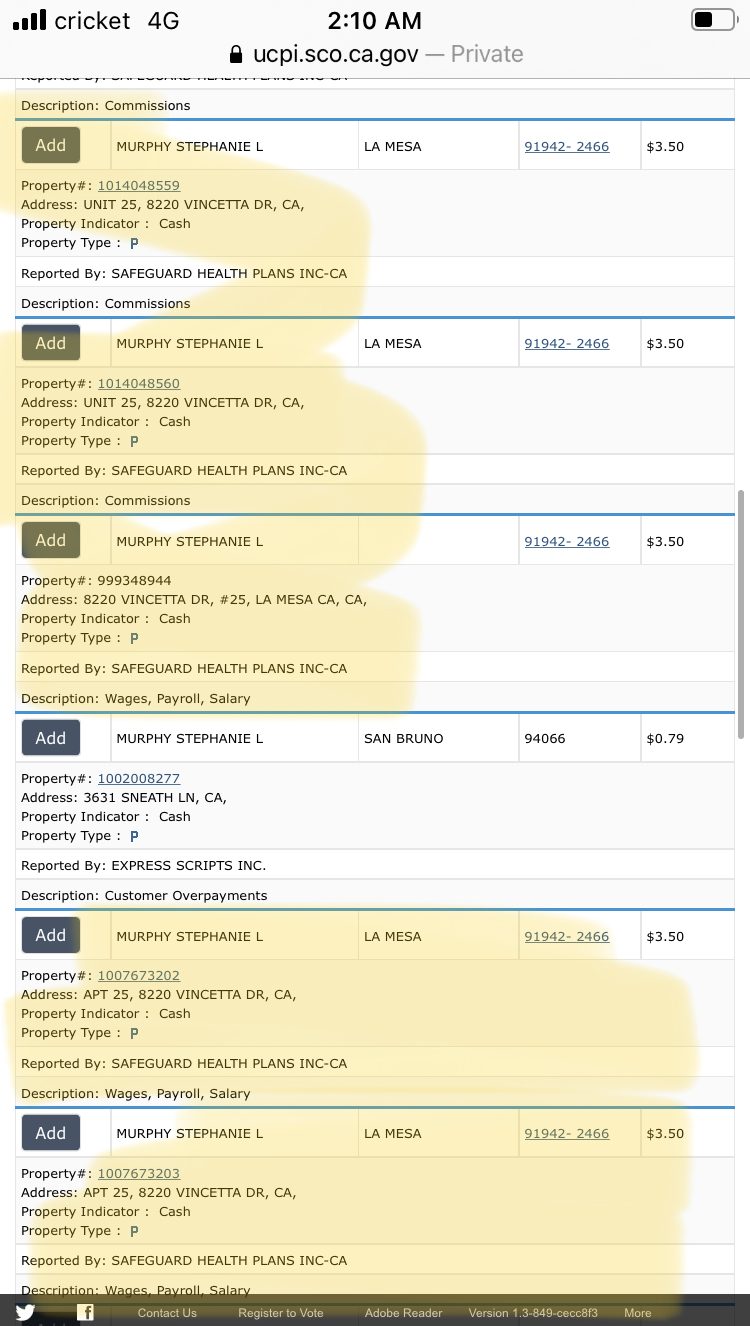Add the property above Property# 1014048560
The image size is (750, 1326).
[51, 343]
